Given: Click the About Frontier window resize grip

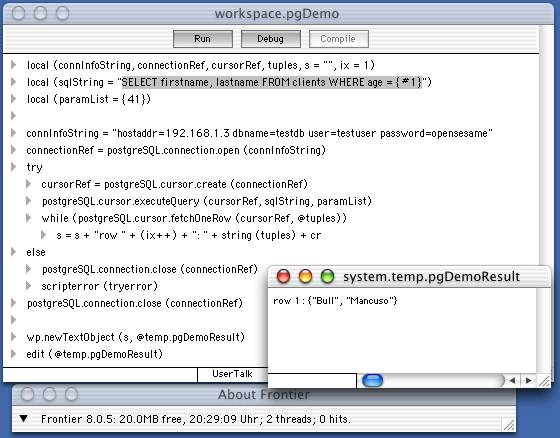Looking at the screenshot, I should pyautogui.click(x=509, y=424).
